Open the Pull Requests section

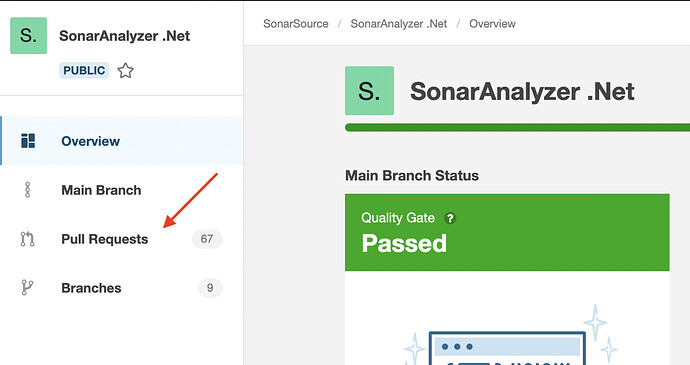[121, 239]
